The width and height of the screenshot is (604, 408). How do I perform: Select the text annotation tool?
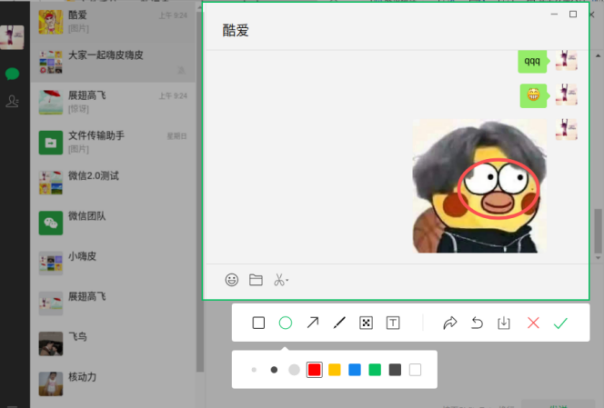click(393, 323)
